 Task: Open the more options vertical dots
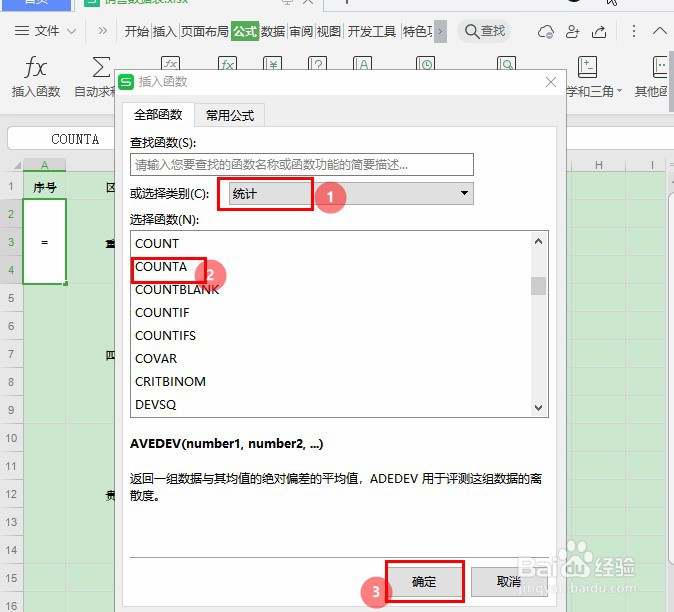[x=634, y=31]
